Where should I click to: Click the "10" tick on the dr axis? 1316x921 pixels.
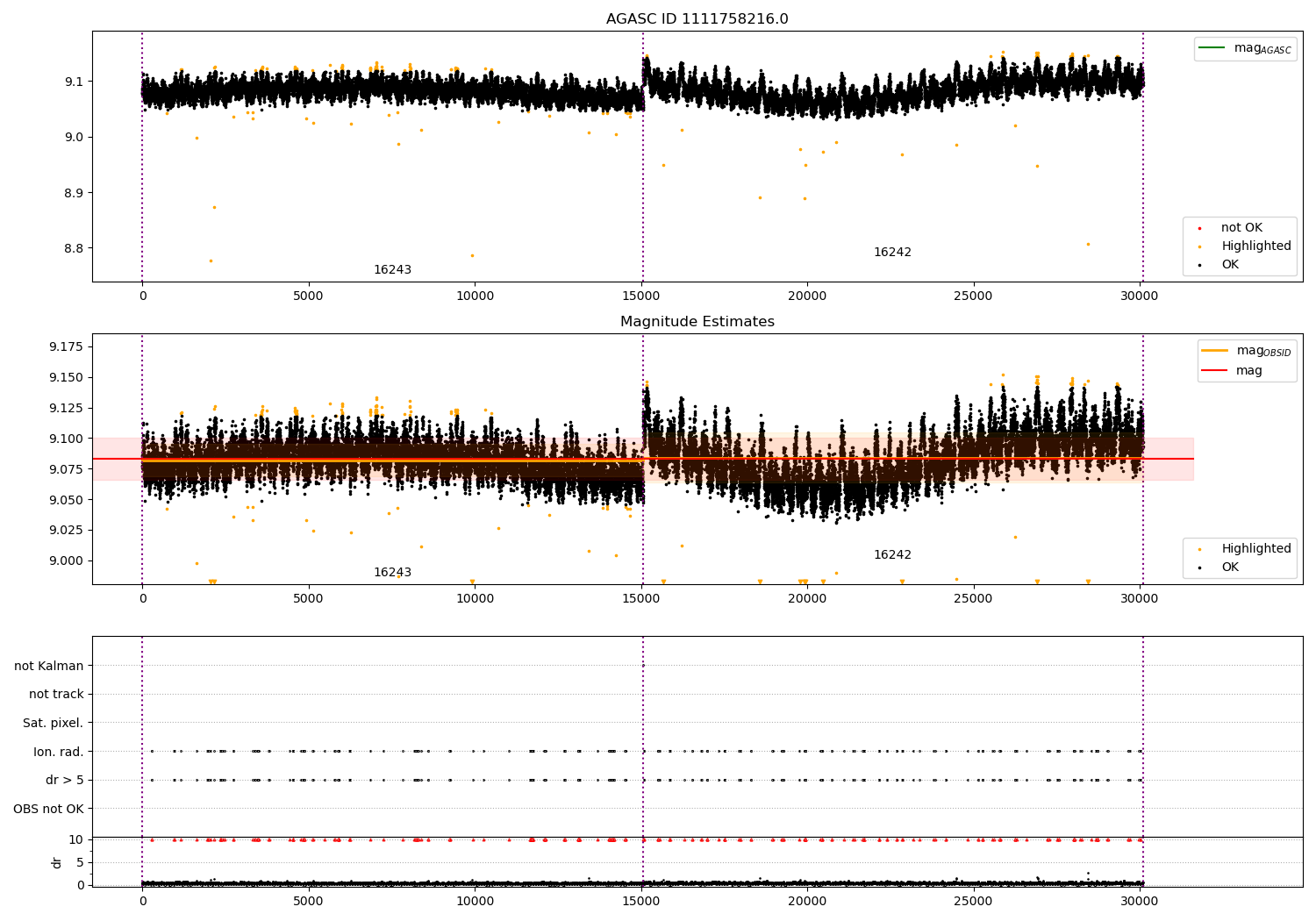[x=76, y=839]
